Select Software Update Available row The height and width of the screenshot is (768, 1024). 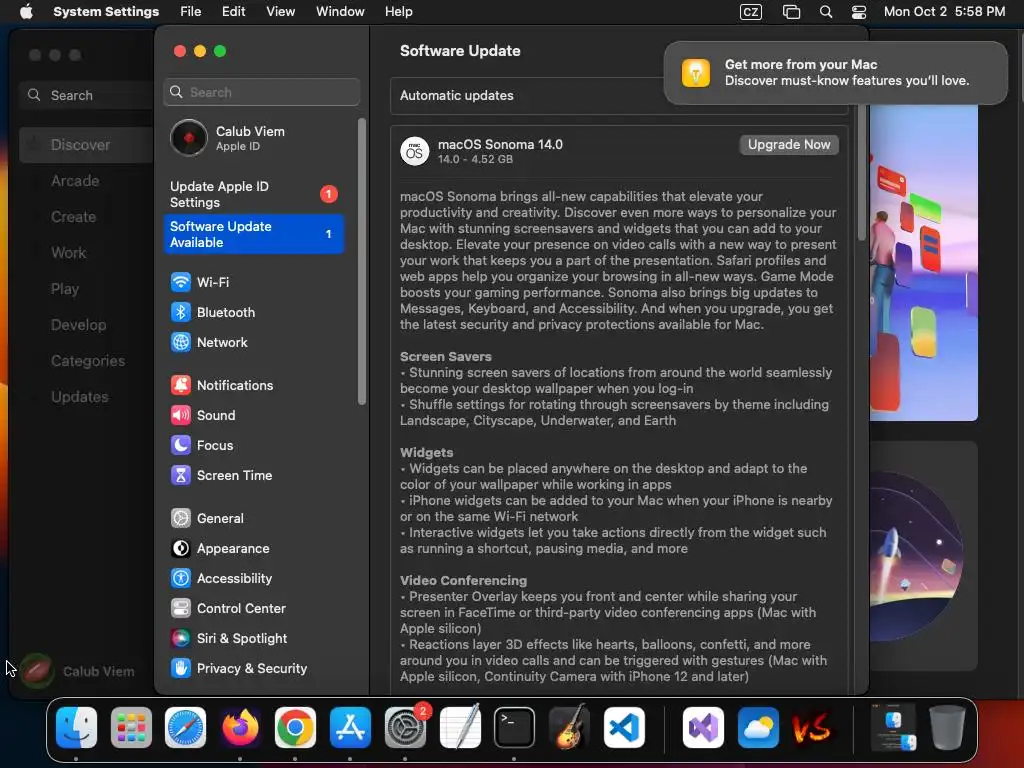tap(253, 234)
